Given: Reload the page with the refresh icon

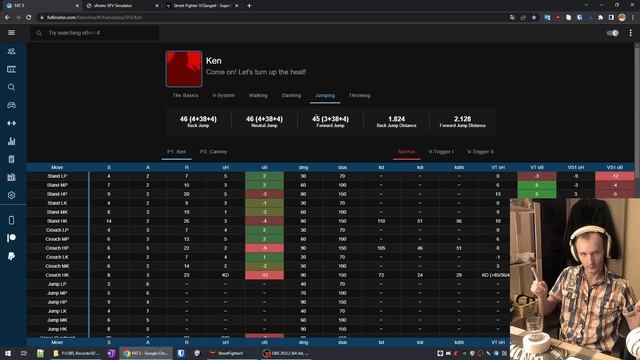Looking at the screenshot, I should (29, 18).
